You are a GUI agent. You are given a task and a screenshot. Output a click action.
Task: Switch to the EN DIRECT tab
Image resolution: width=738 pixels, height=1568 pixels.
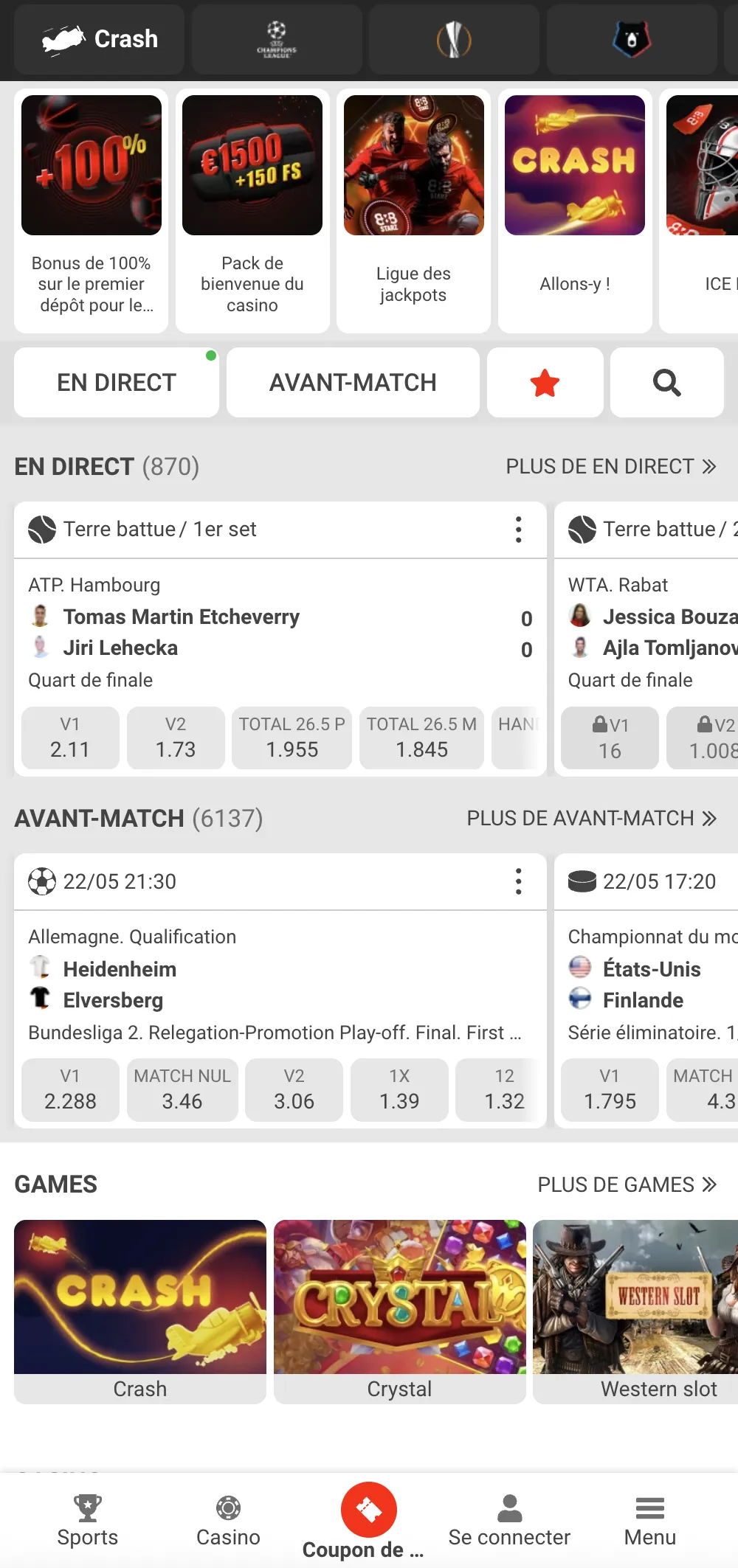117,383
